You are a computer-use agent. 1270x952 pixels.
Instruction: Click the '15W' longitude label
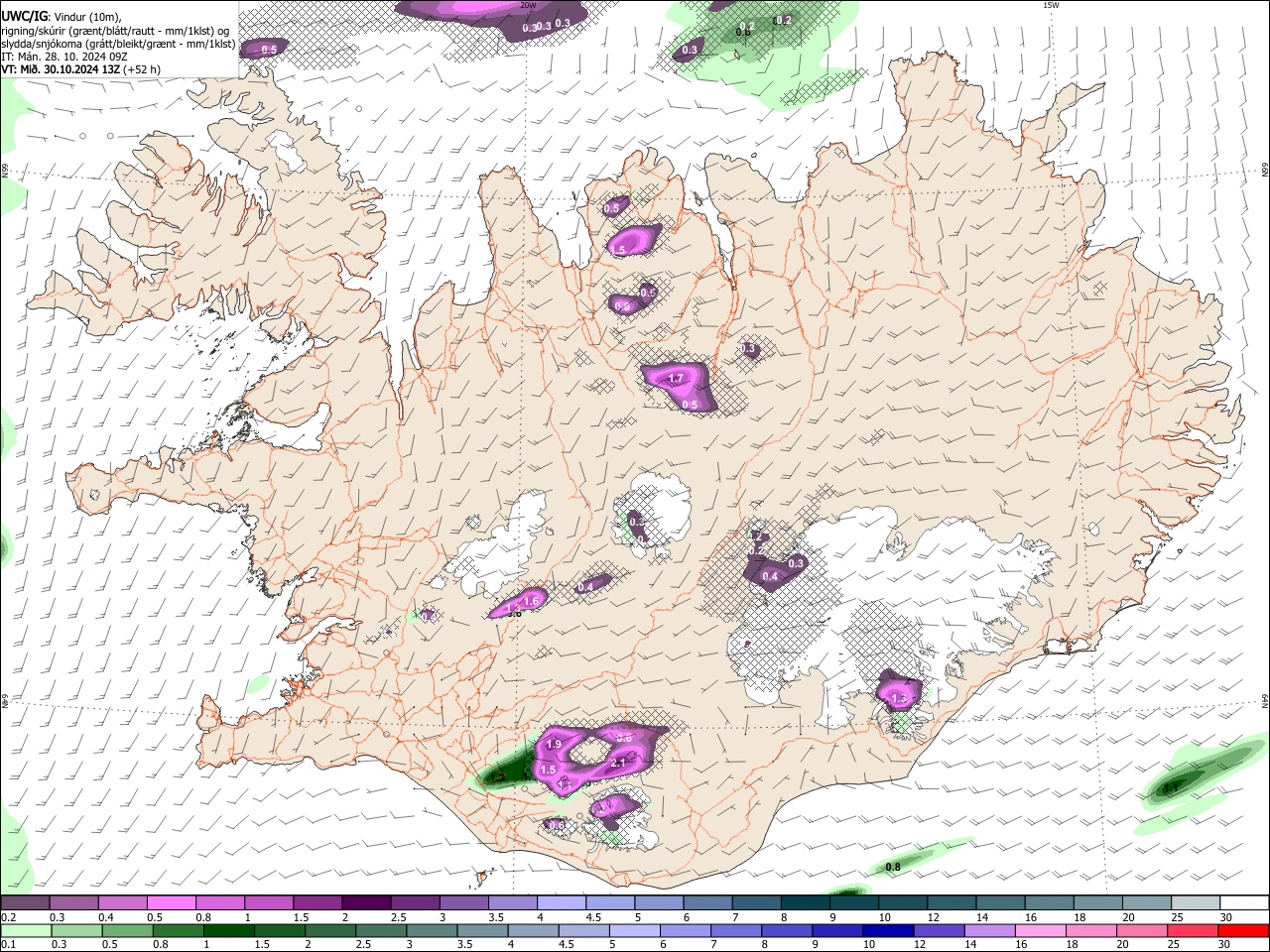[1052, 5]
